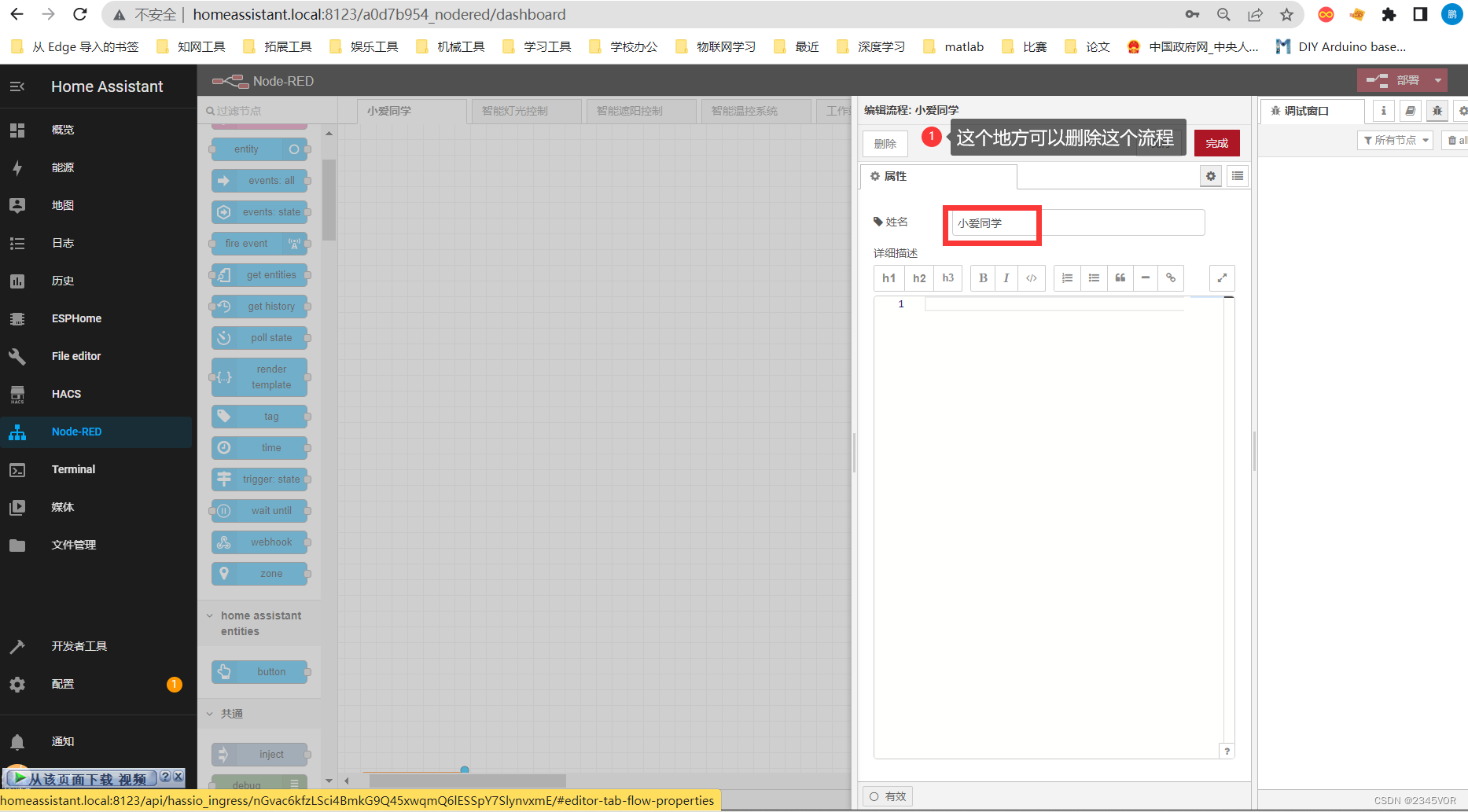Open the 所有节点 filter dropdown
The width and height of the screenshot is (1468, 812).
[x=1395, y=140]
